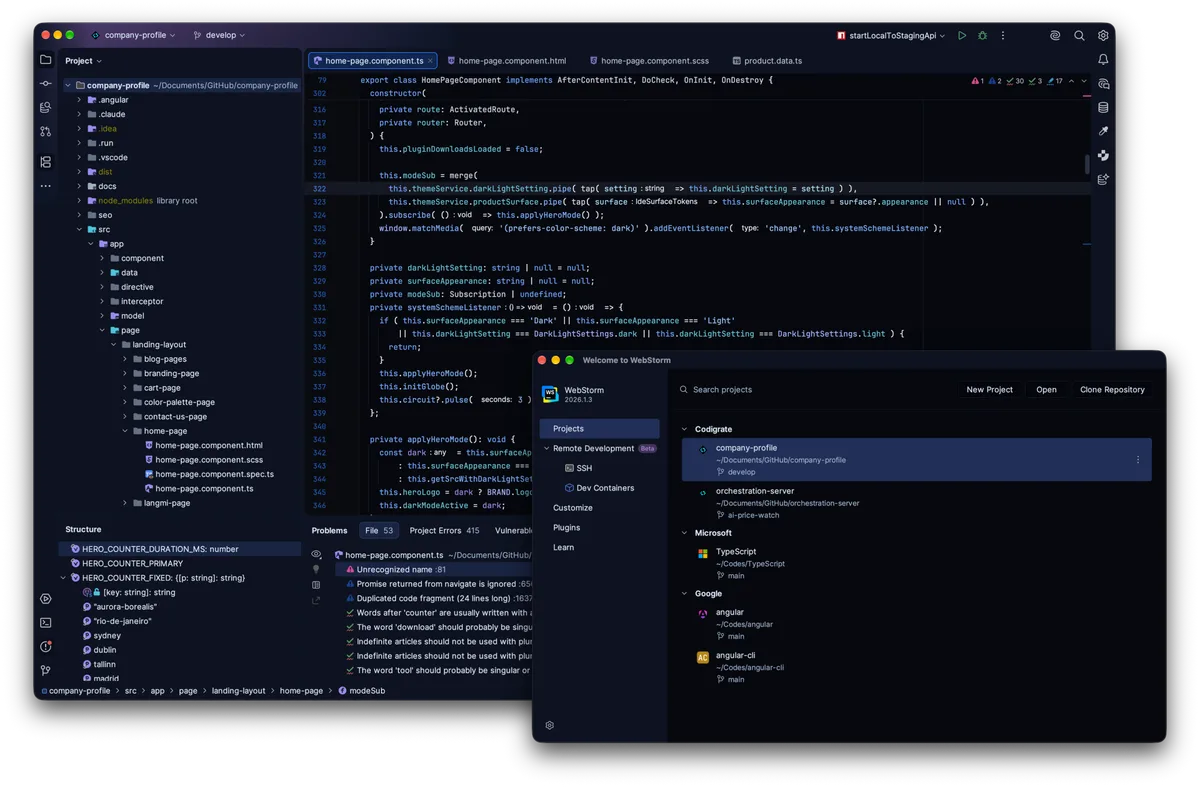Screen dimensions: 1200x787
Task: Open the develop branch dropdown
Action: (219, 35)
